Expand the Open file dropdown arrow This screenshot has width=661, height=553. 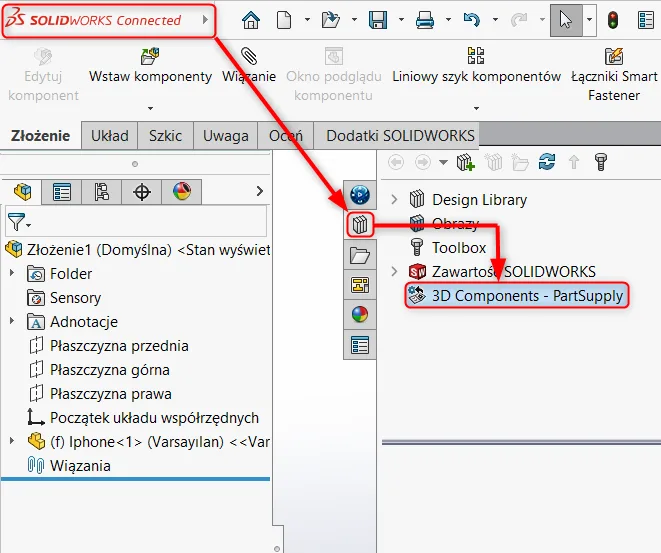coord(355,19)
